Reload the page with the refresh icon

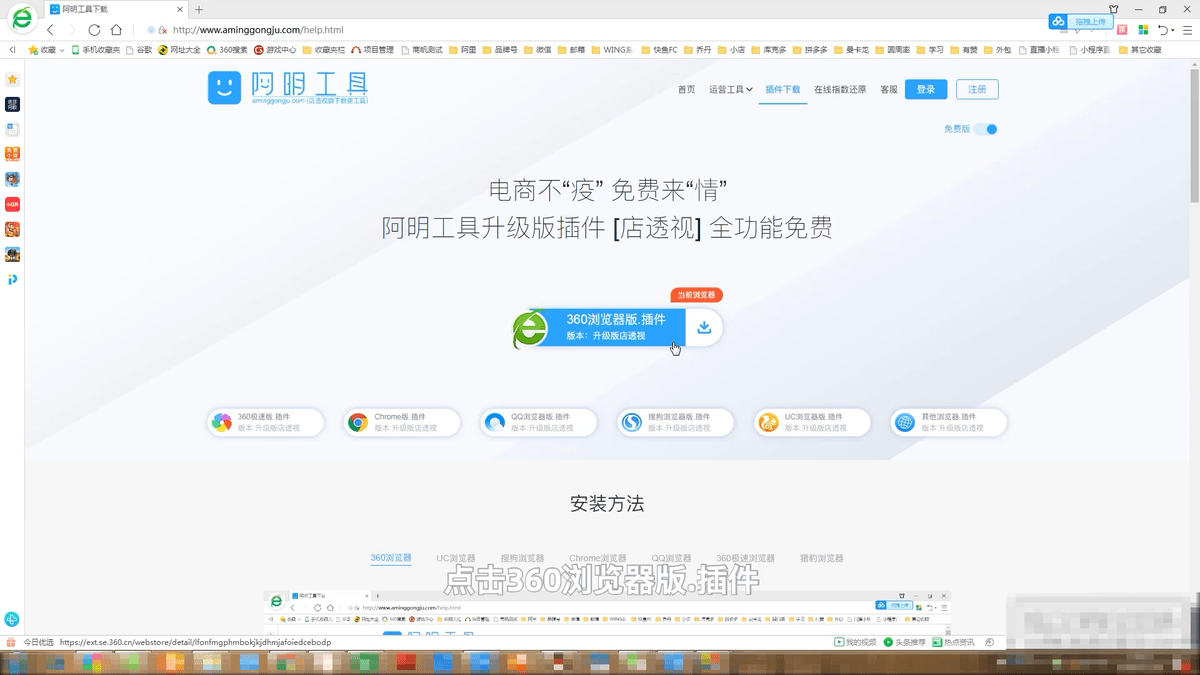[x=94, y=30]
